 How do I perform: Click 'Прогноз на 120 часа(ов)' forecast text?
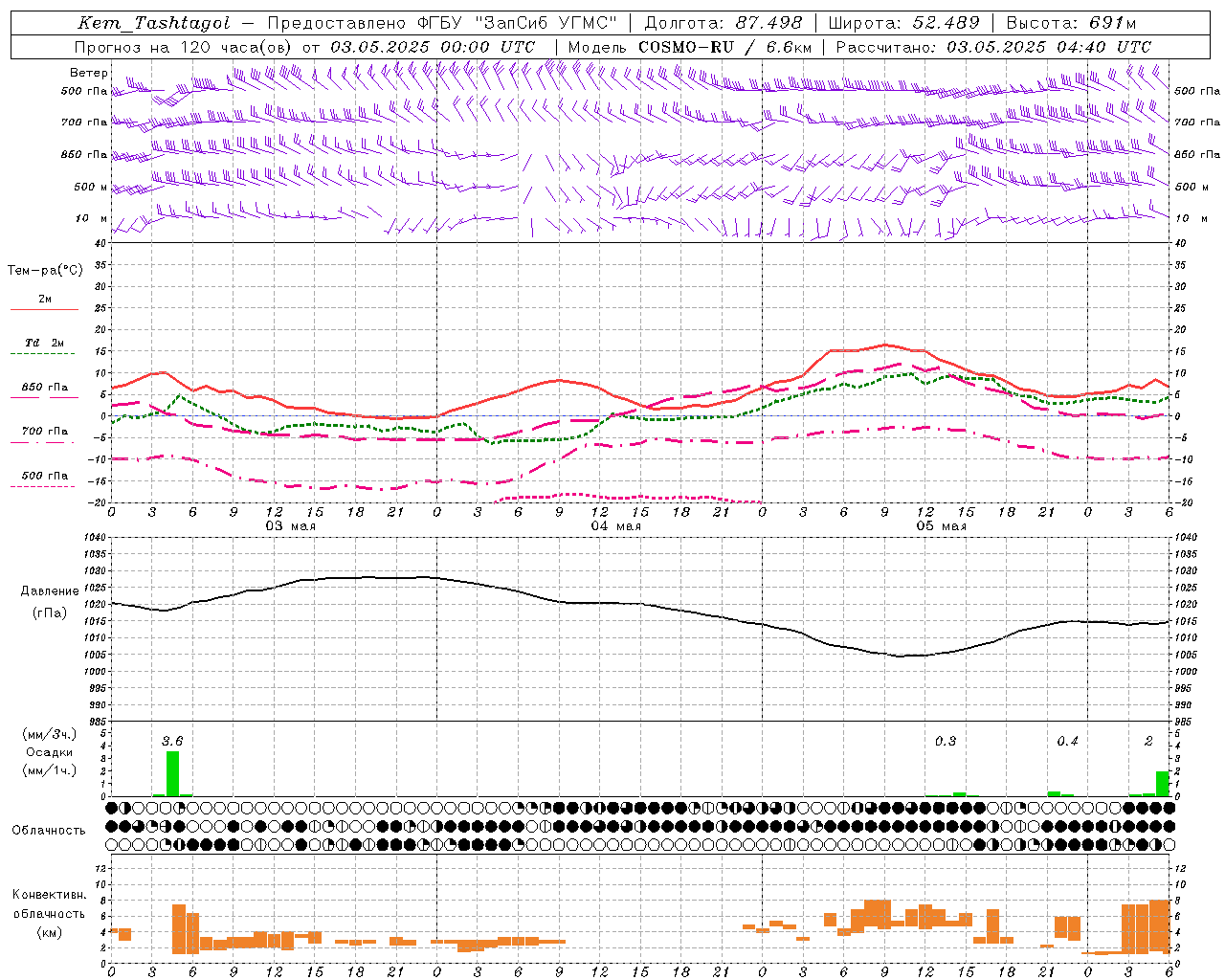tap(184, 47)
